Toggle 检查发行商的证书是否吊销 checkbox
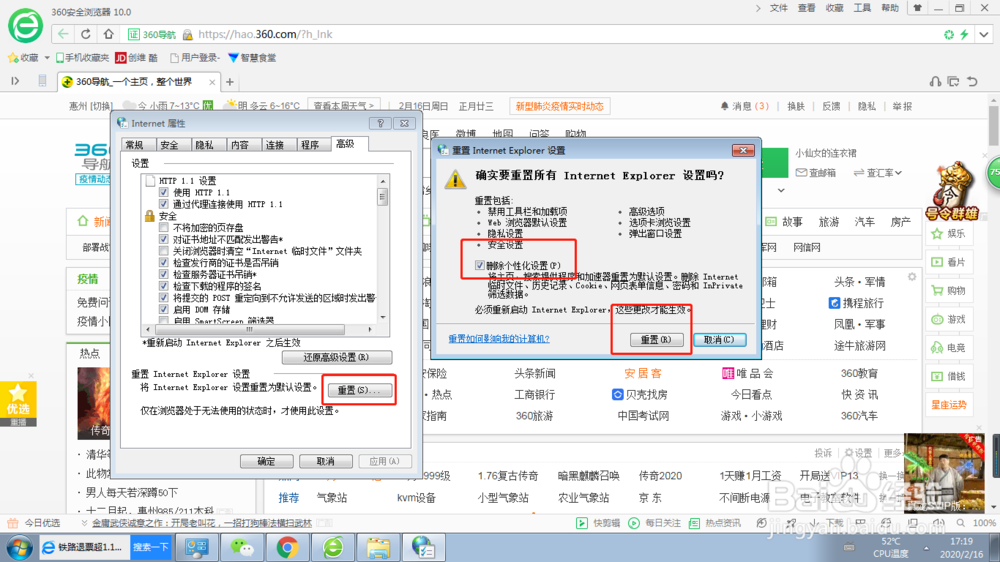 [x=164, y=263]
